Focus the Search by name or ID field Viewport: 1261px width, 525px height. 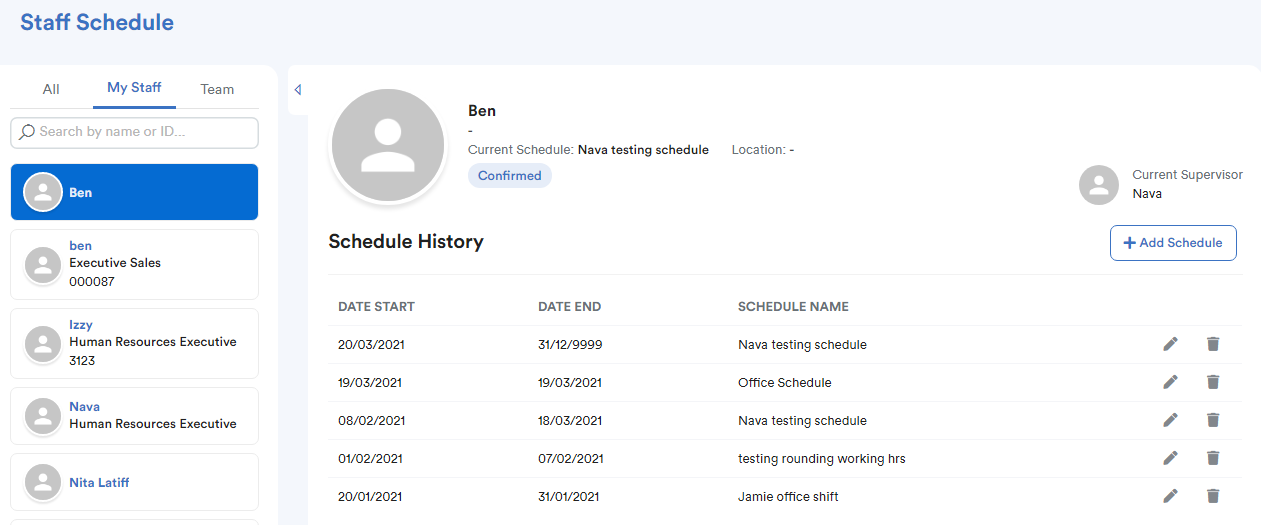pyautogui.click(x=134, y=132)
